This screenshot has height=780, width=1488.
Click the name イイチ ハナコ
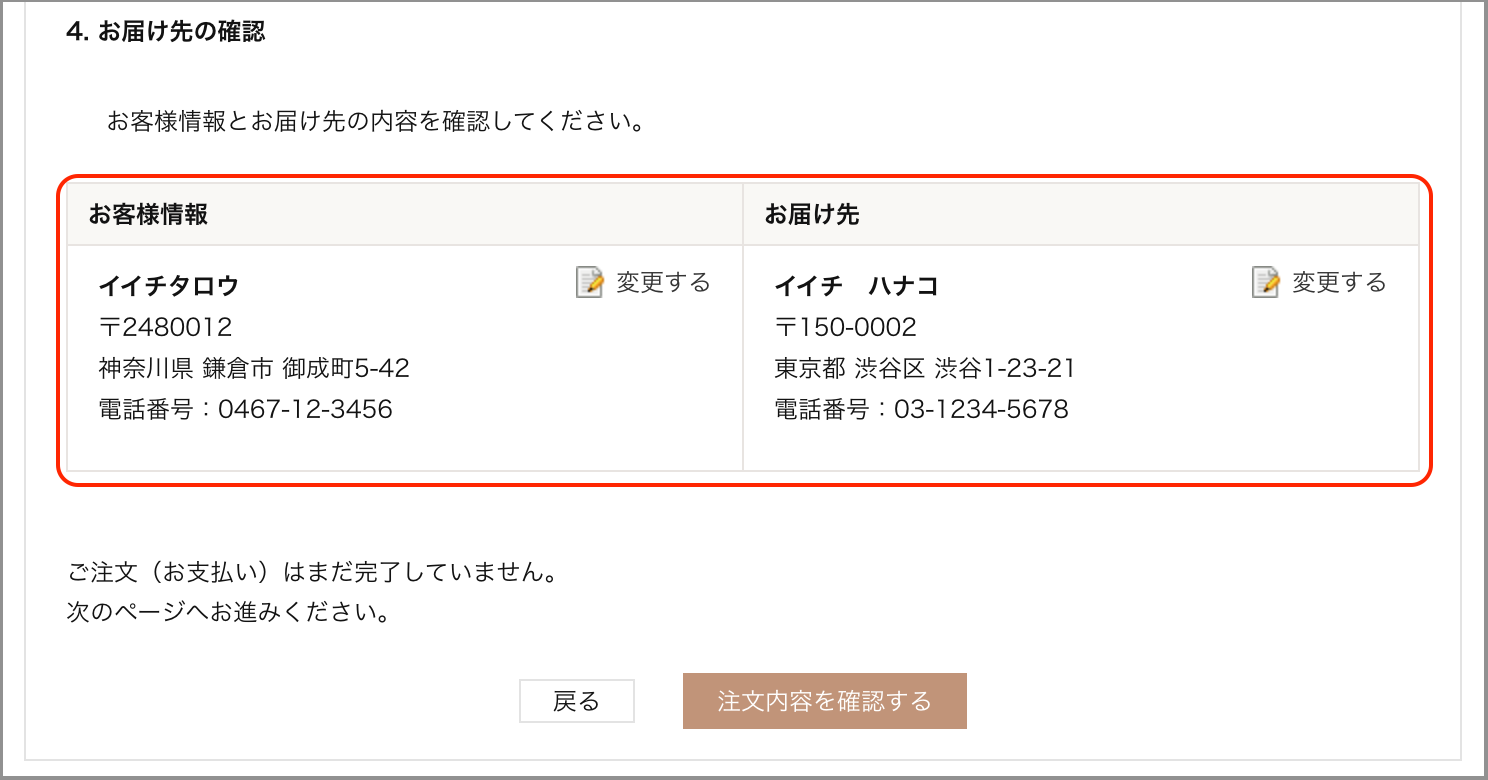coord(857,285)
